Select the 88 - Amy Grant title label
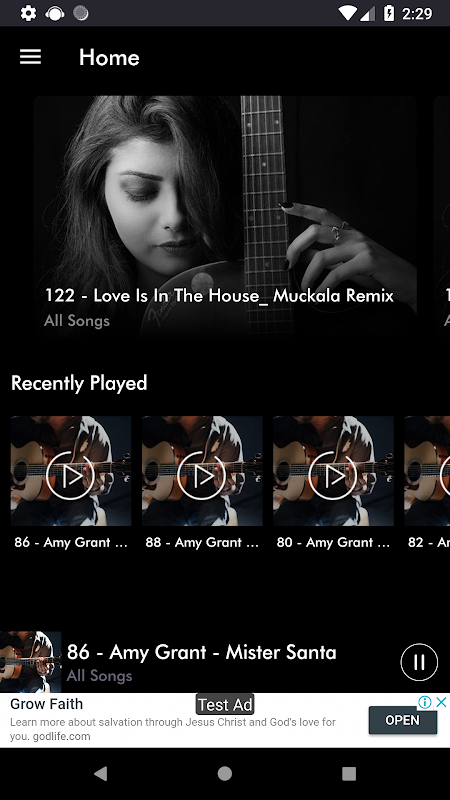 (202, 542)
